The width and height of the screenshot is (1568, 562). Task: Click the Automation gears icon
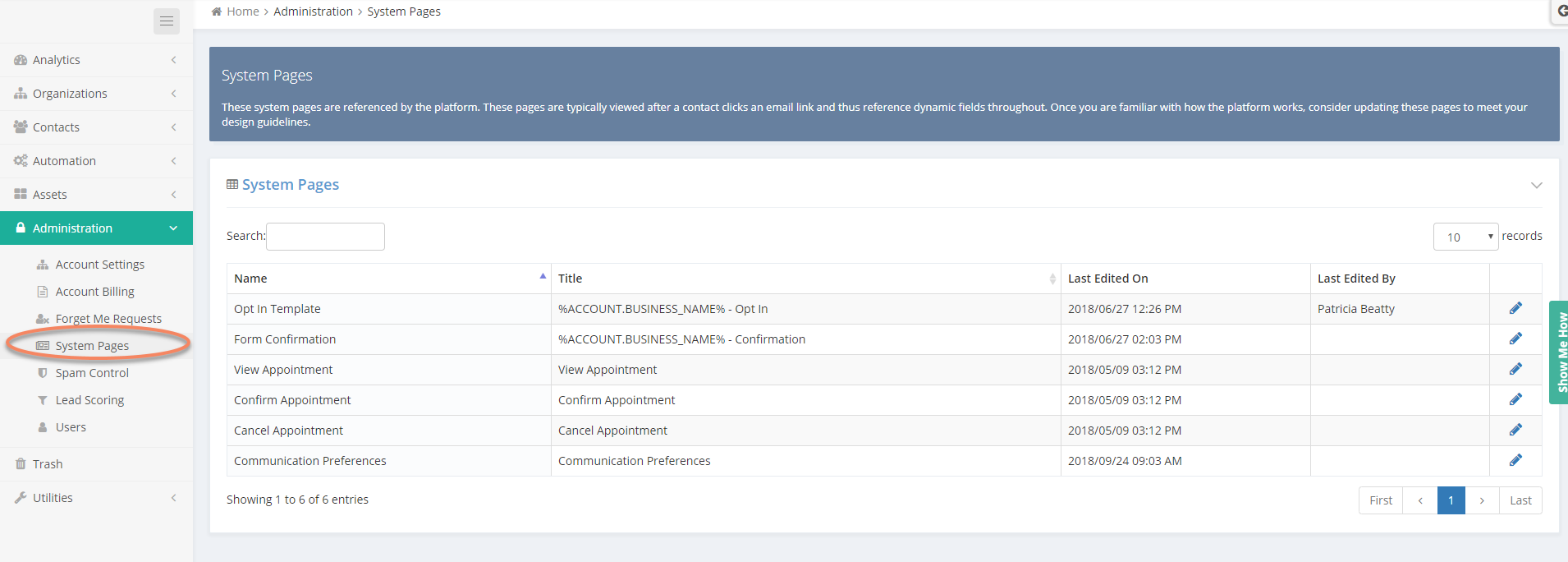pos(21,161)
